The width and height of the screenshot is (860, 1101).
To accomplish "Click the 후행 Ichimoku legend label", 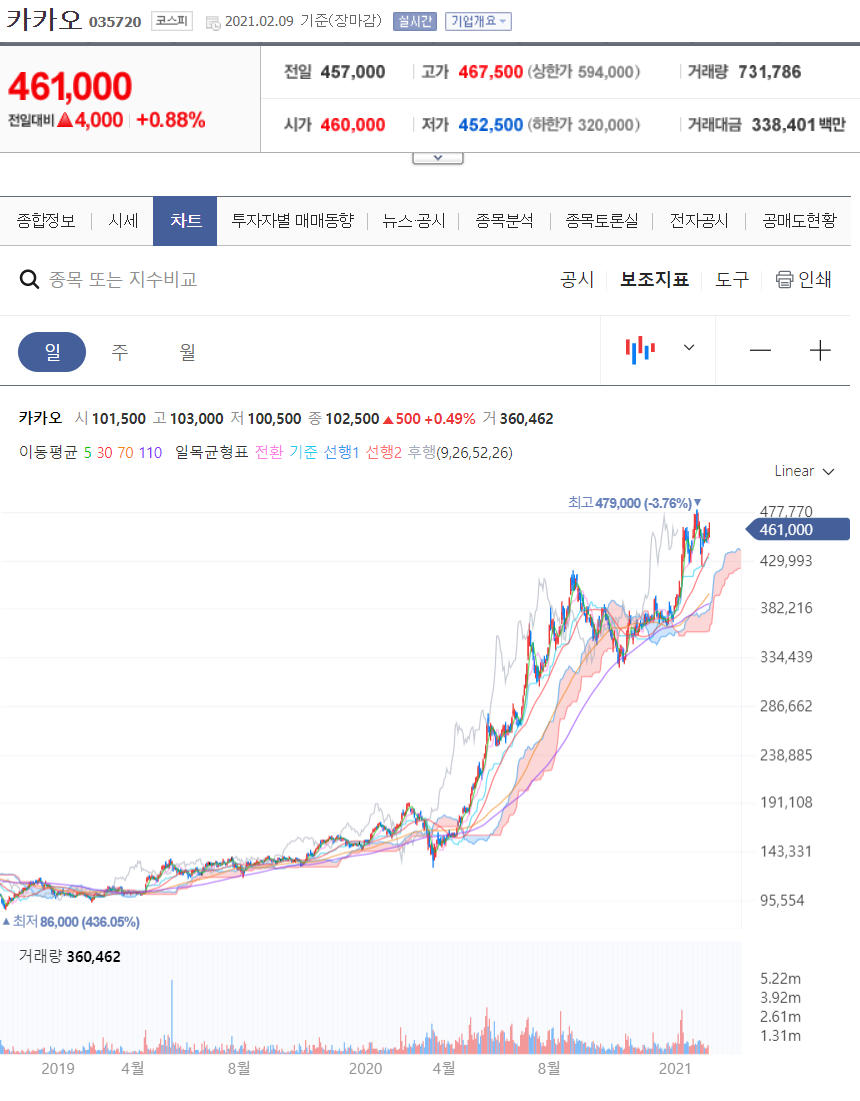I will (422, 452).
